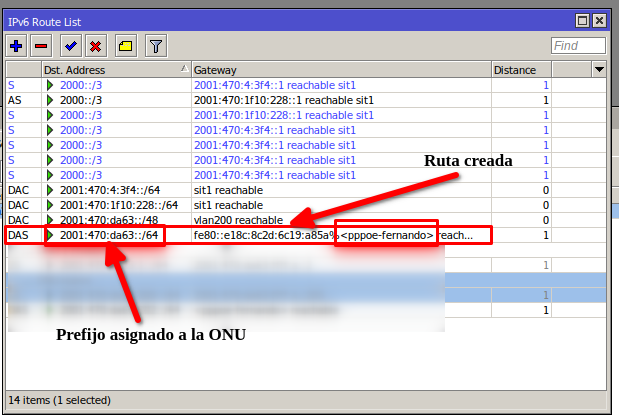Click the yellow Comment button

(126, 45)
